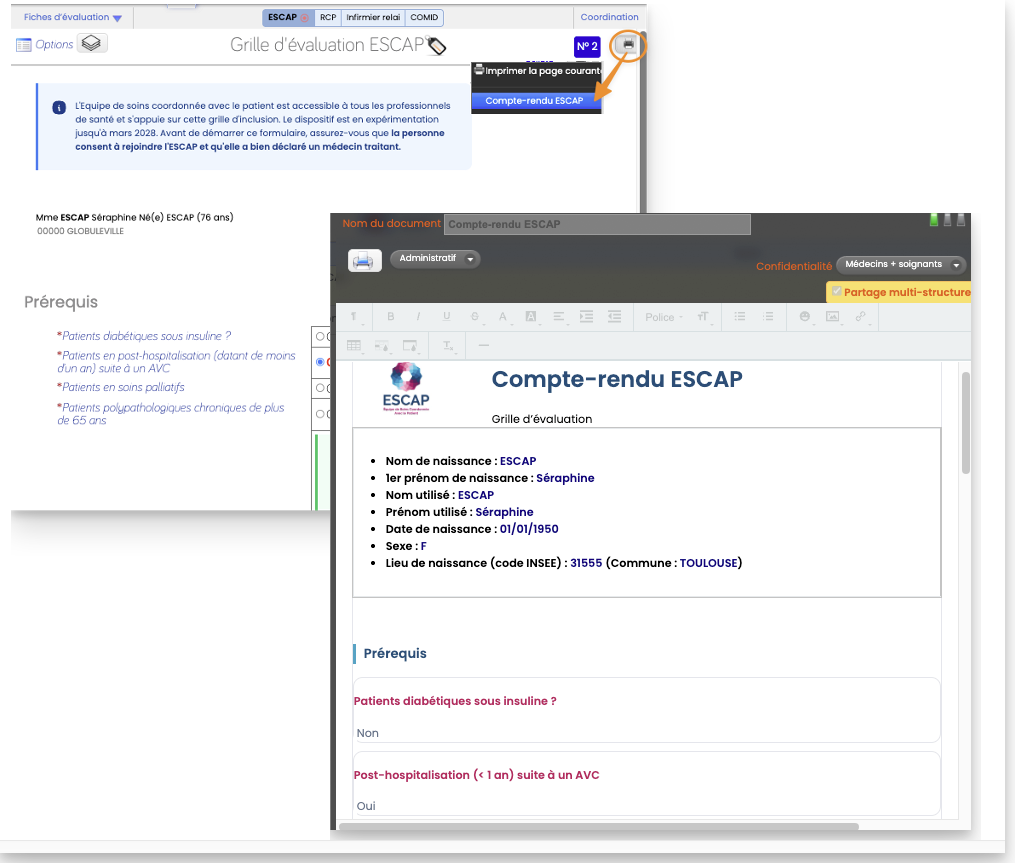Click the Options list icon
This screenshot has height=863, width=1015.
point(23,45)
